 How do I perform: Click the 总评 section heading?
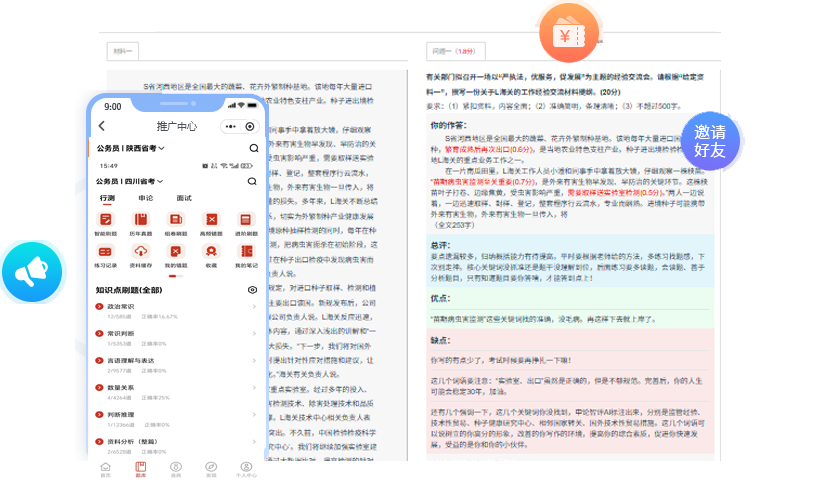pos(440,245)
